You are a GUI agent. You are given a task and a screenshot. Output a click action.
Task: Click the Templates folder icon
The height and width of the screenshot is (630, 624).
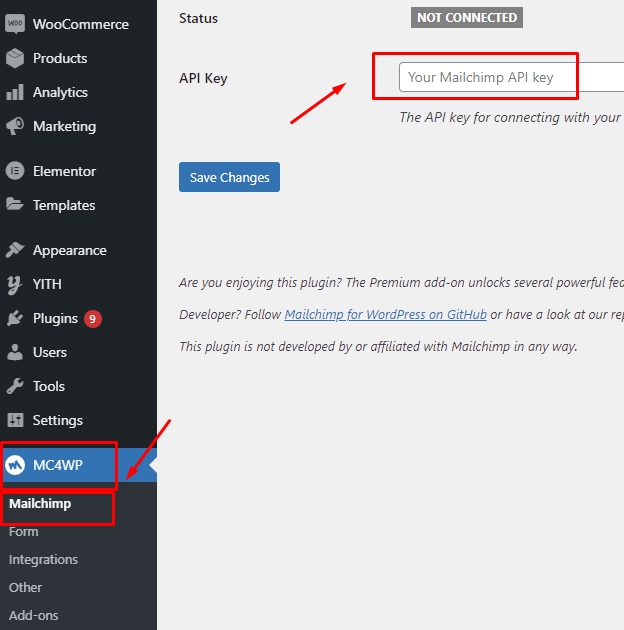coord(15,205)
